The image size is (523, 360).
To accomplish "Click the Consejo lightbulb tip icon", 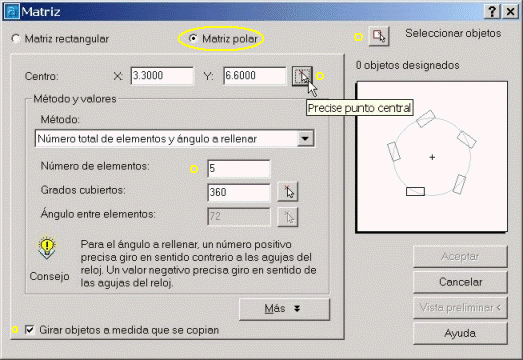I will click(47, 248).
